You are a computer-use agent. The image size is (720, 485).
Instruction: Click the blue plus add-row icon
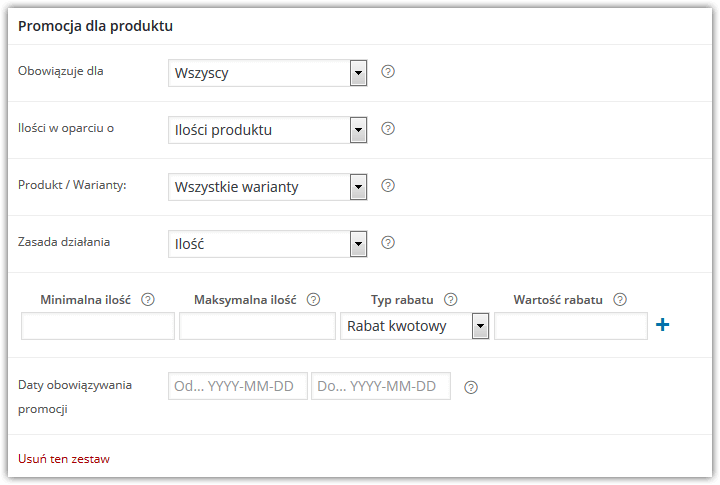(x=662, y=325)
